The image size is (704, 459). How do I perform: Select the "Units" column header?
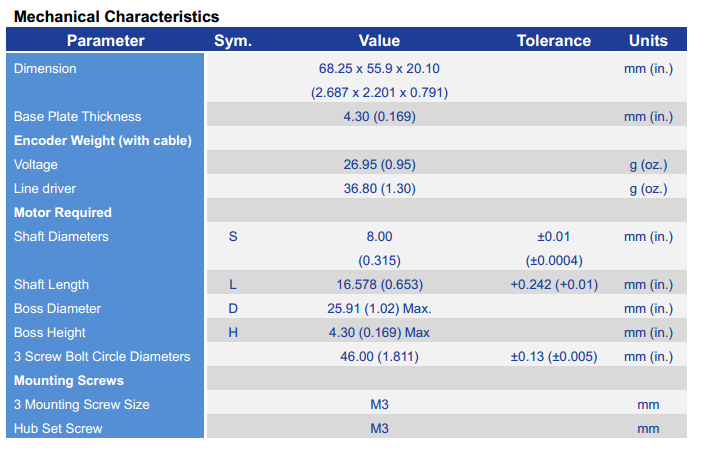tap(648, 41)
